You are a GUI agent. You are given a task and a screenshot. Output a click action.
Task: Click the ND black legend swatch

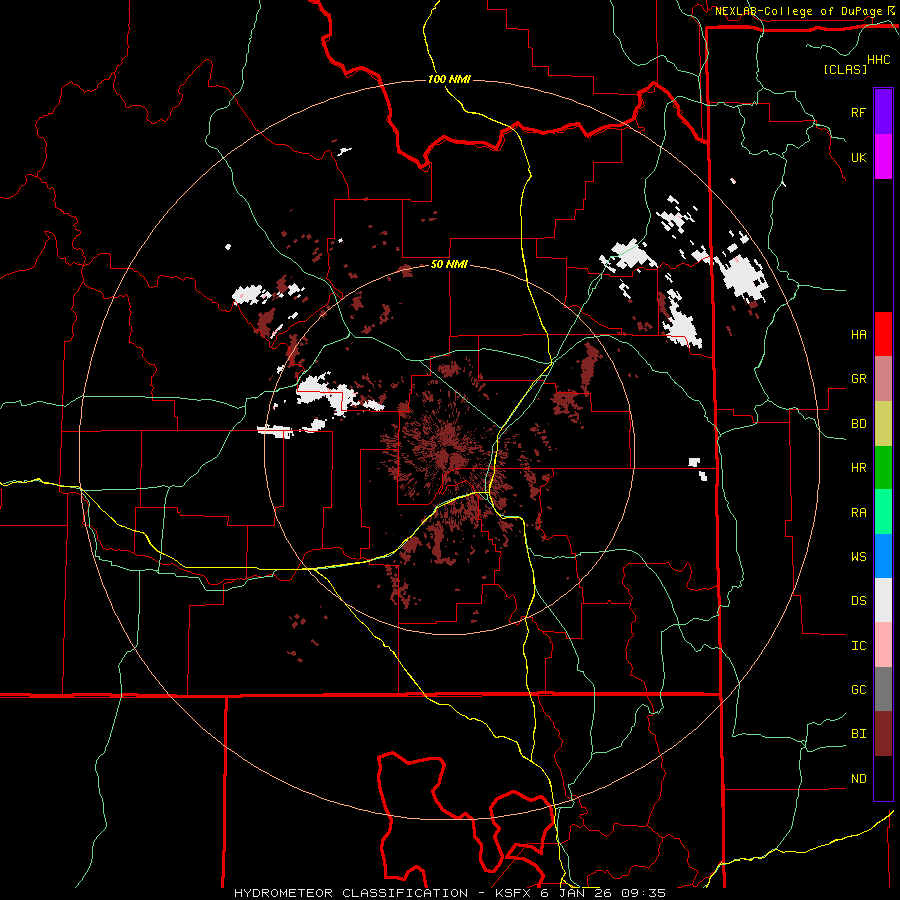(883, 778)
